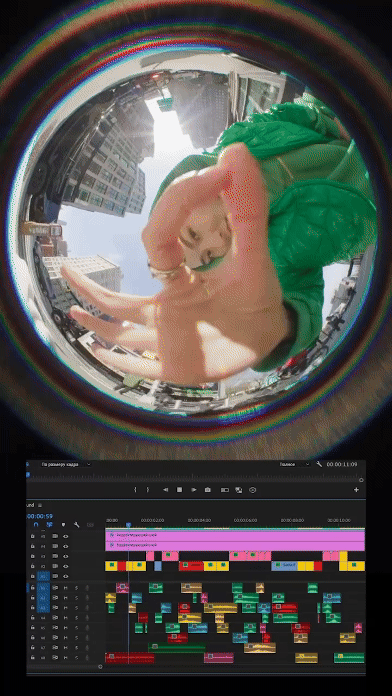Select the long dark green A7 audio clip
Screen dimensions: 392x696
(177, 648)
